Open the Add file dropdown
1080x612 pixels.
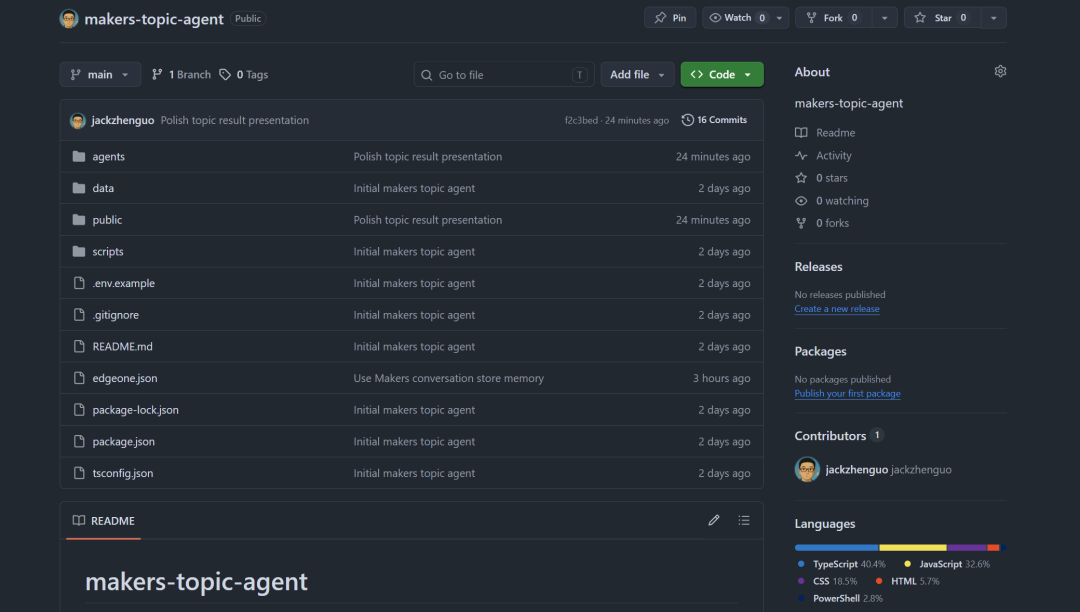point(637,74)
